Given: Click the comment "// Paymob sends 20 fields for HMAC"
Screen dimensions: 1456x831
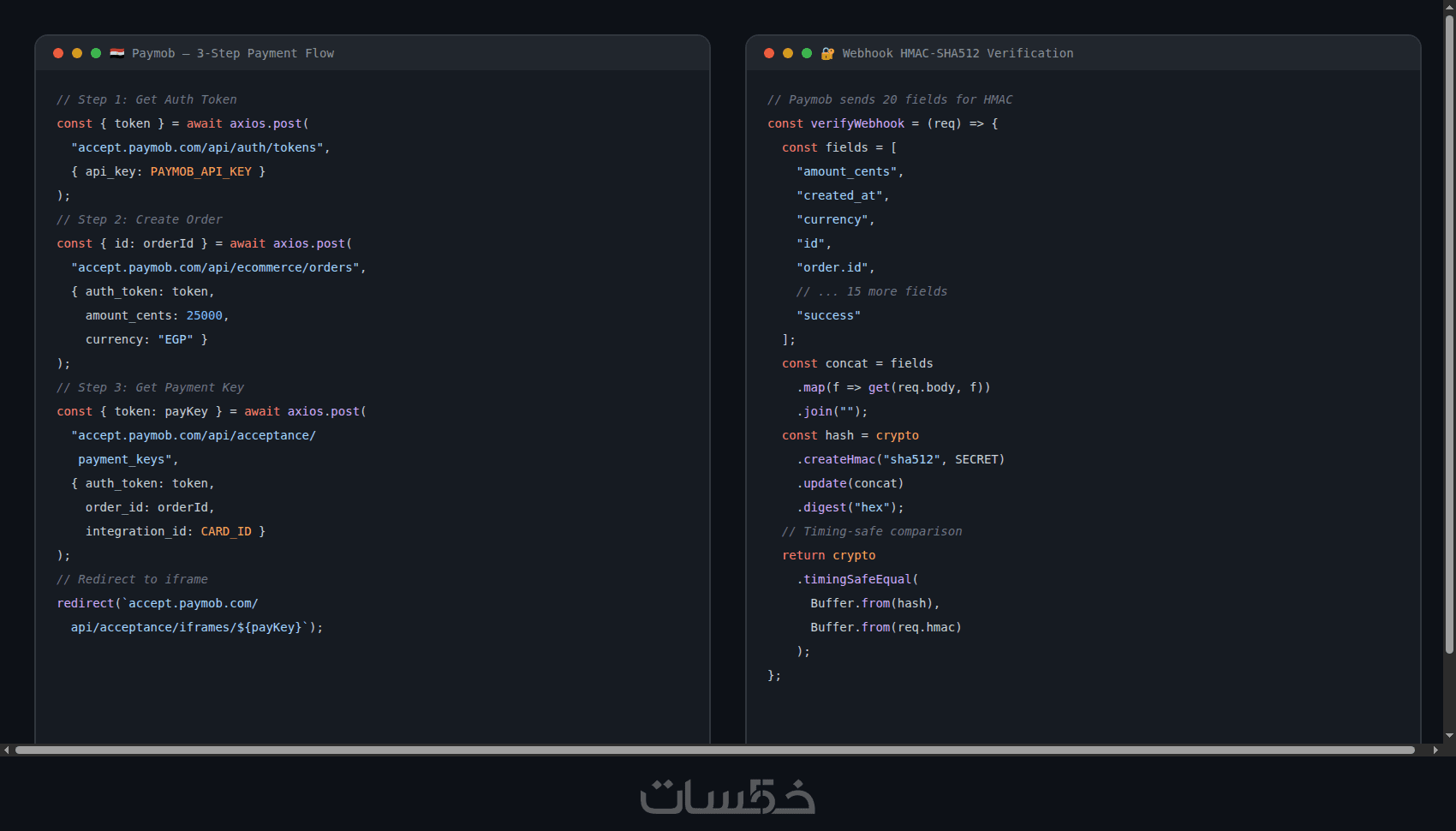Looking at the screenshot, I should coord(890,99).
